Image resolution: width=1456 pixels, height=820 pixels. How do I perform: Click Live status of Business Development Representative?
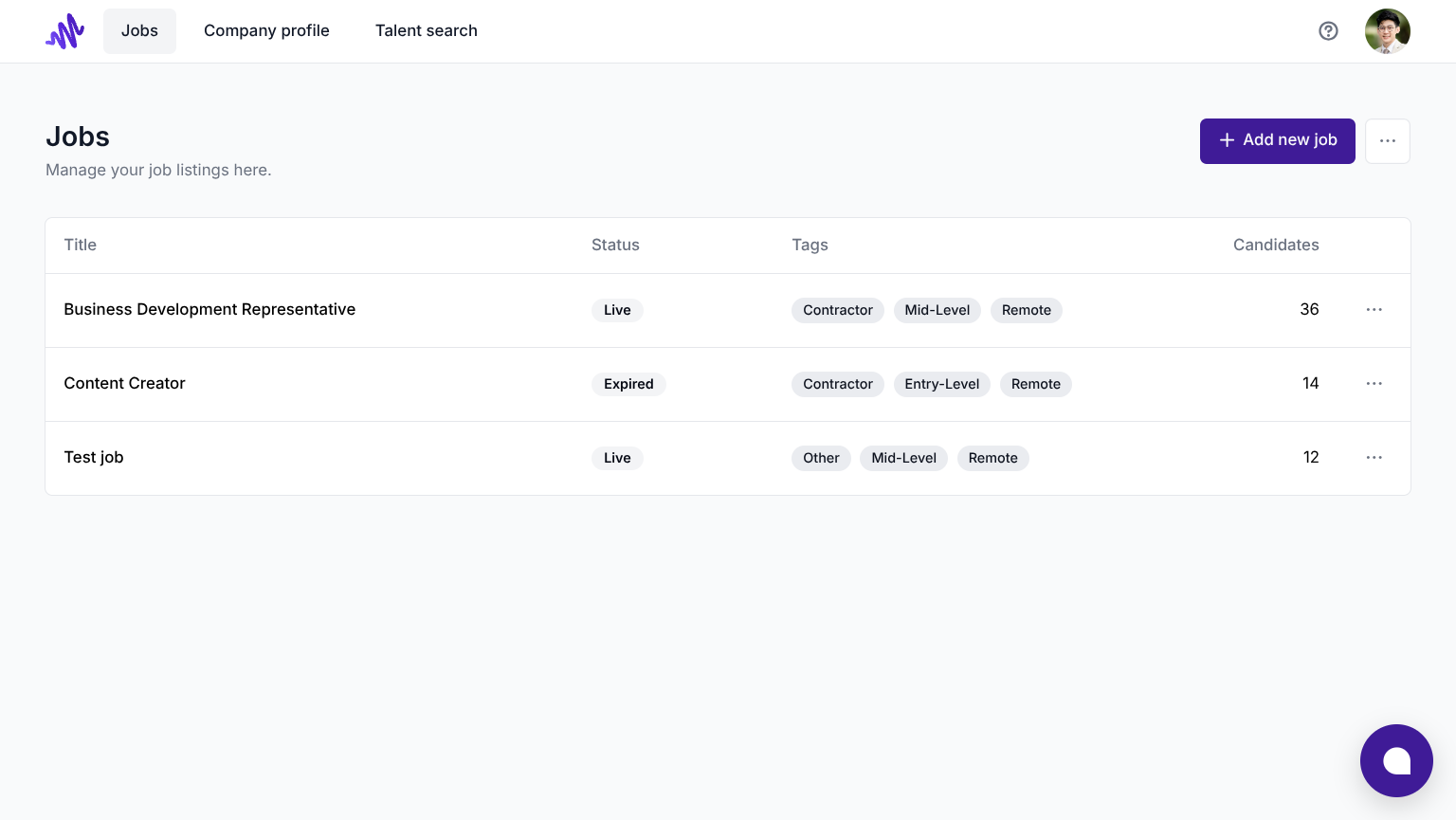tap(617, 310)
